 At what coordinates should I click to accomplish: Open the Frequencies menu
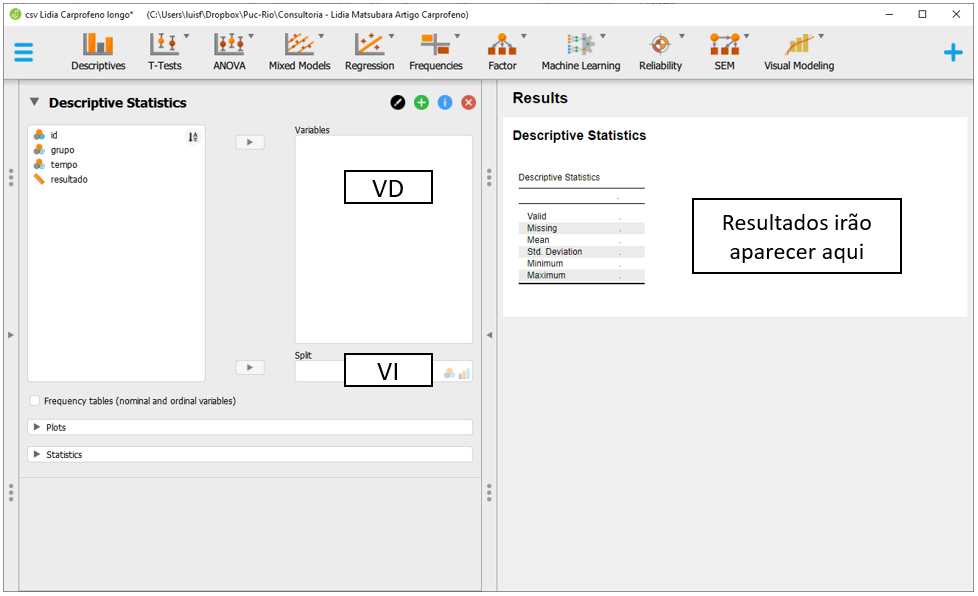(436, 52)
